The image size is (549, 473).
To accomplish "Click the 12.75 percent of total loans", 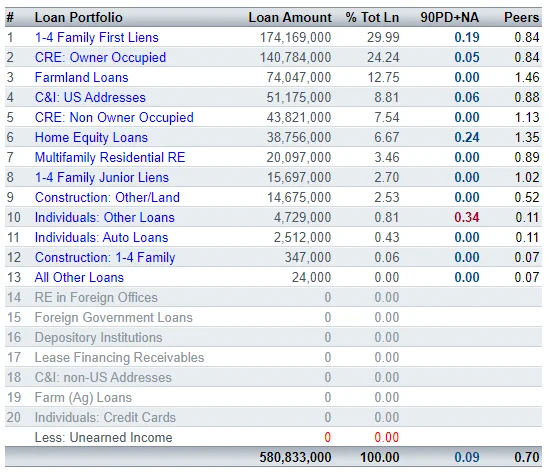I will click(x=383, y=77).
